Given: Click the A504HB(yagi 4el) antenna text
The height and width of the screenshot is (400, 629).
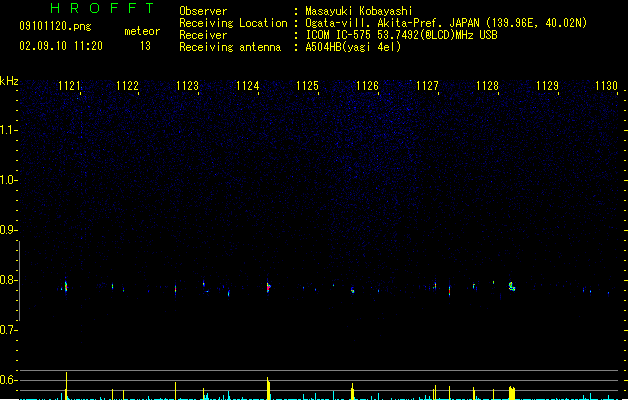Looking at the screenshot, I should click(x=353, y=47).
